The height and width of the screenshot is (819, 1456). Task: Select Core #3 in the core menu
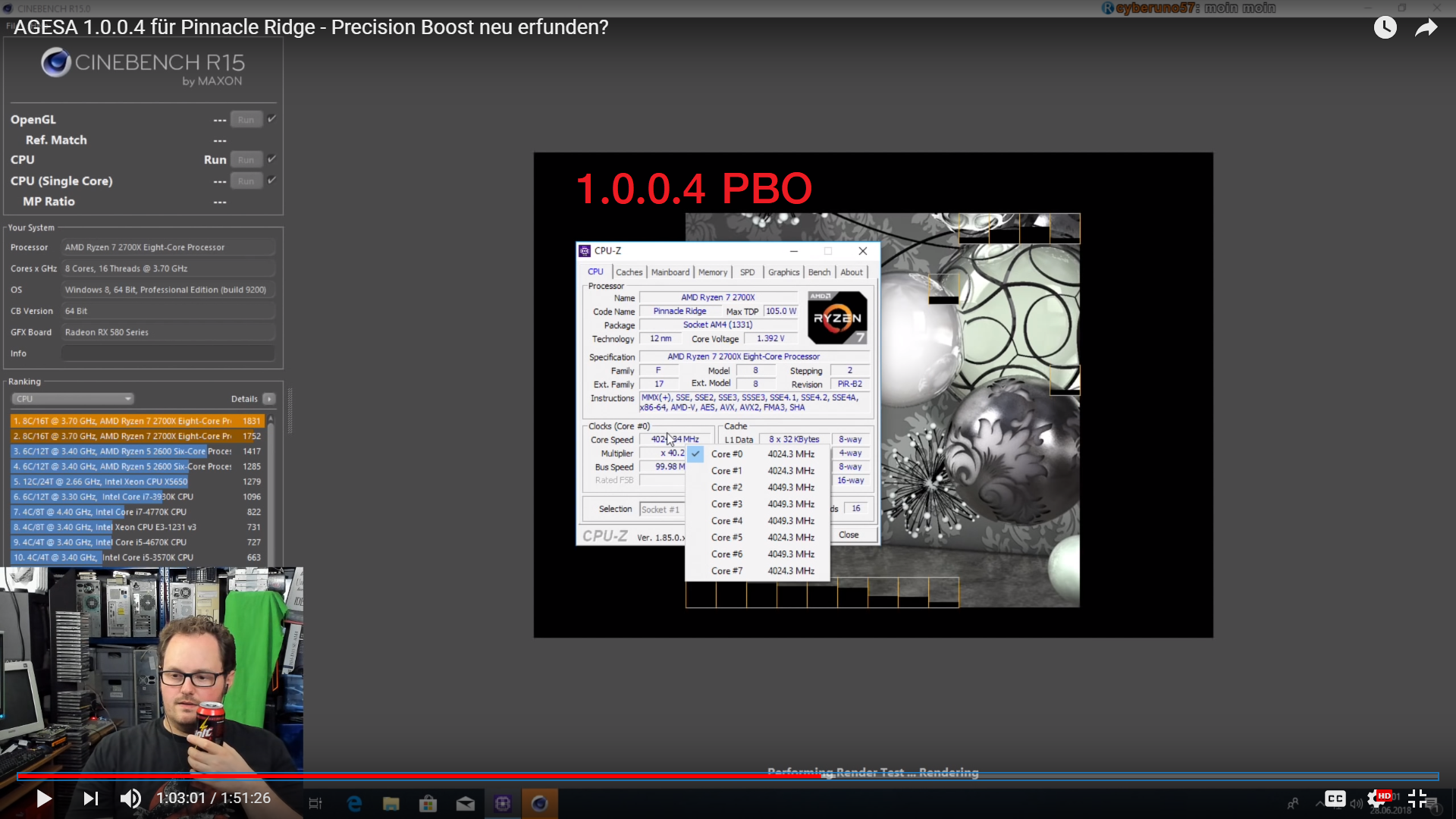[758, 504]
